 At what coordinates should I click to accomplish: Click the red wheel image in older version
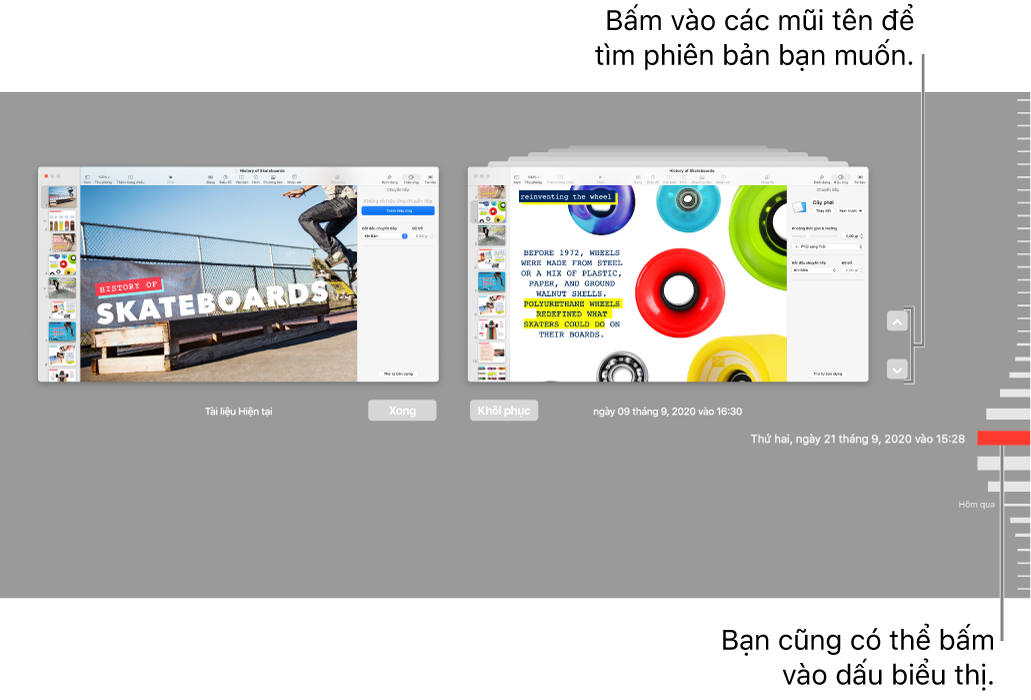681,292
